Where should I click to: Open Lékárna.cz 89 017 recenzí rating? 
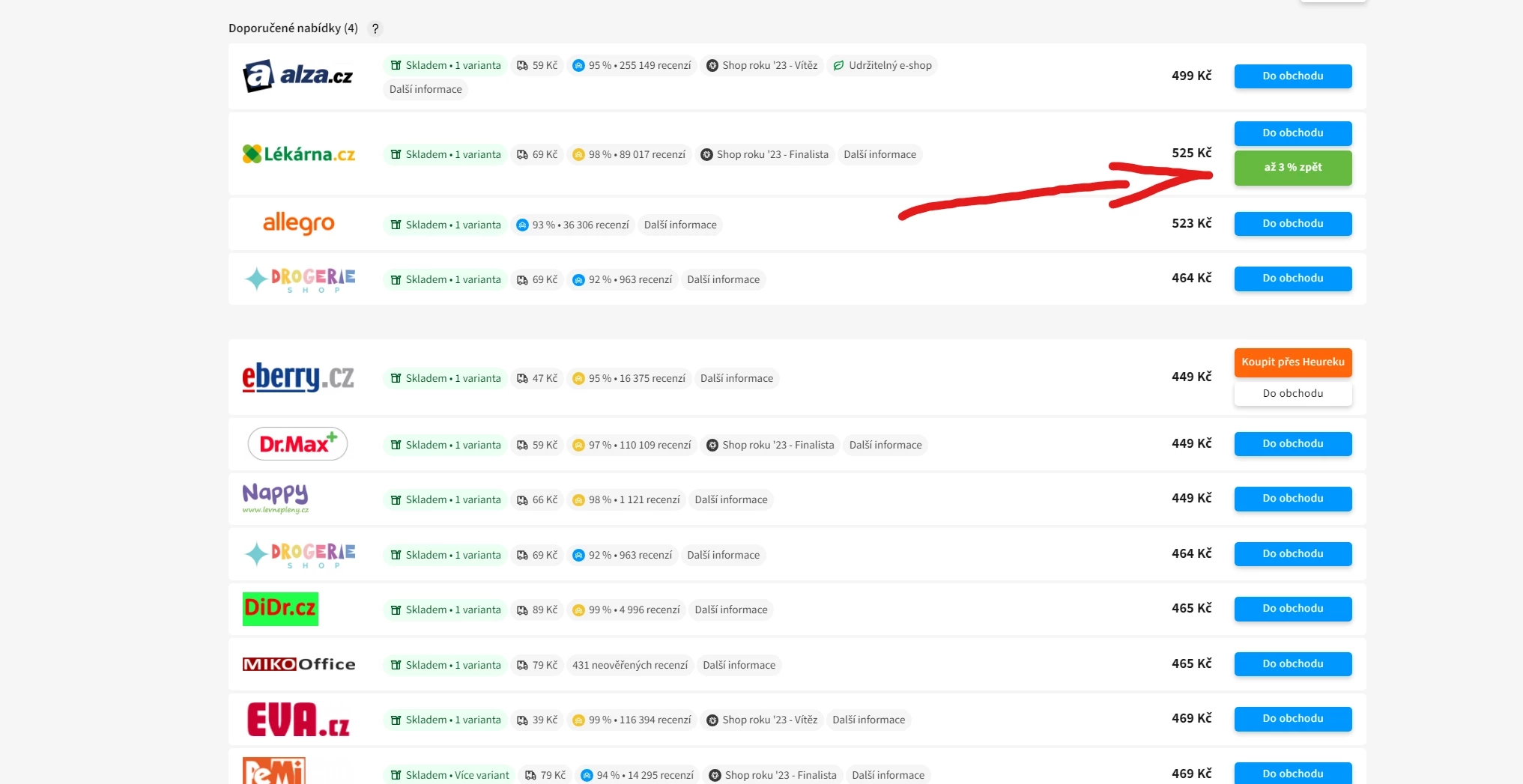point(629,154)
